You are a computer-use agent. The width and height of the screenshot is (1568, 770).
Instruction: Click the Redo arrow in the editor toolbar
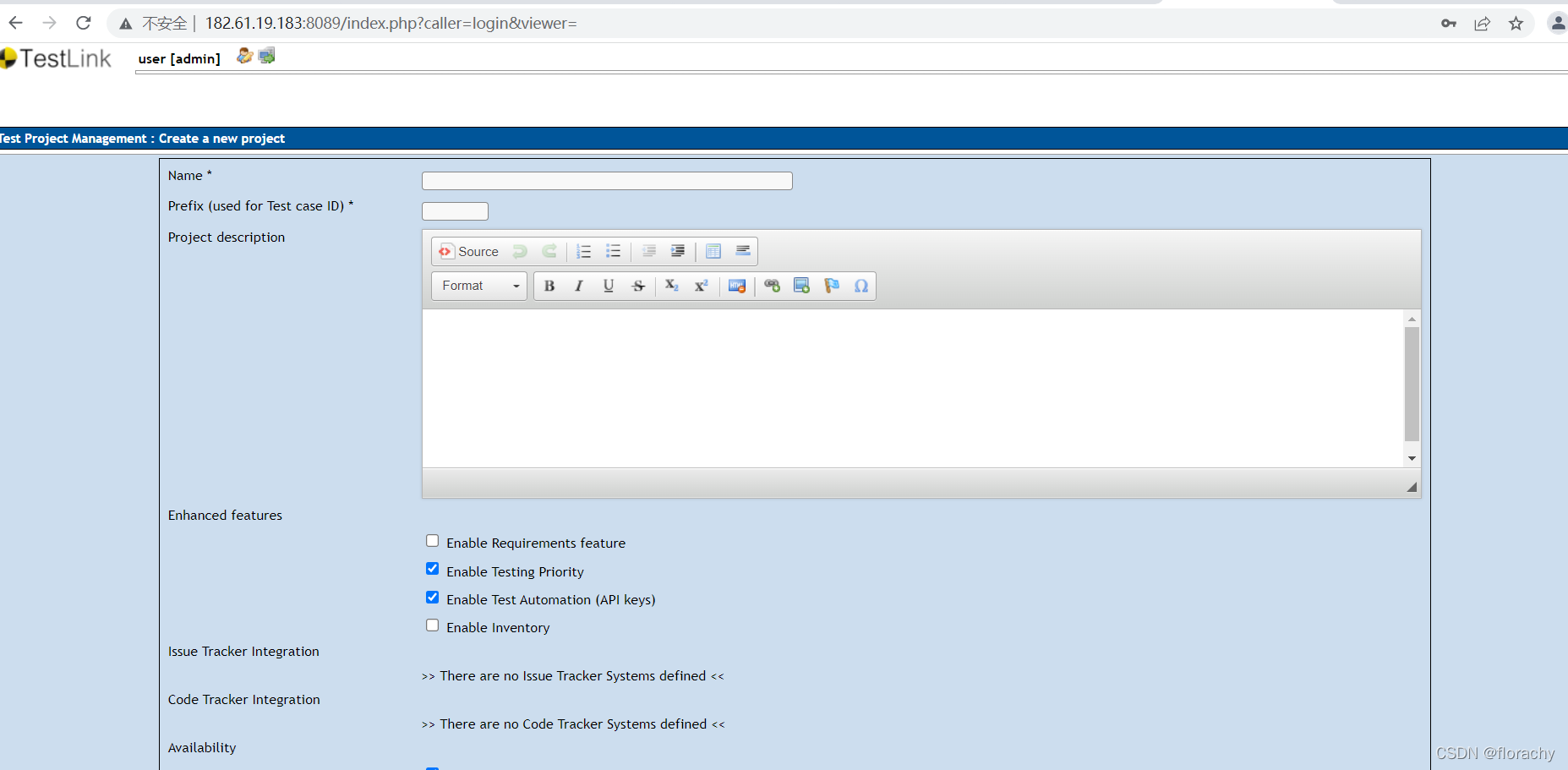pyautogui.click(x=549, y=252)
